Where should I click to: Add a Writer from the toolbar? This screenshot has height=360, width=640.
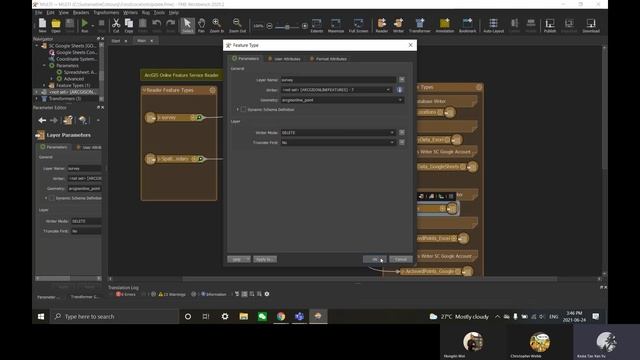click(398, 25)
